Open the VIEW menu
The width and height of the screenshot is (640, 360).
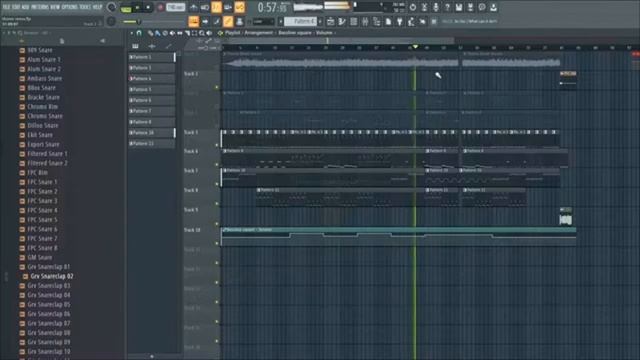(55, 7)
